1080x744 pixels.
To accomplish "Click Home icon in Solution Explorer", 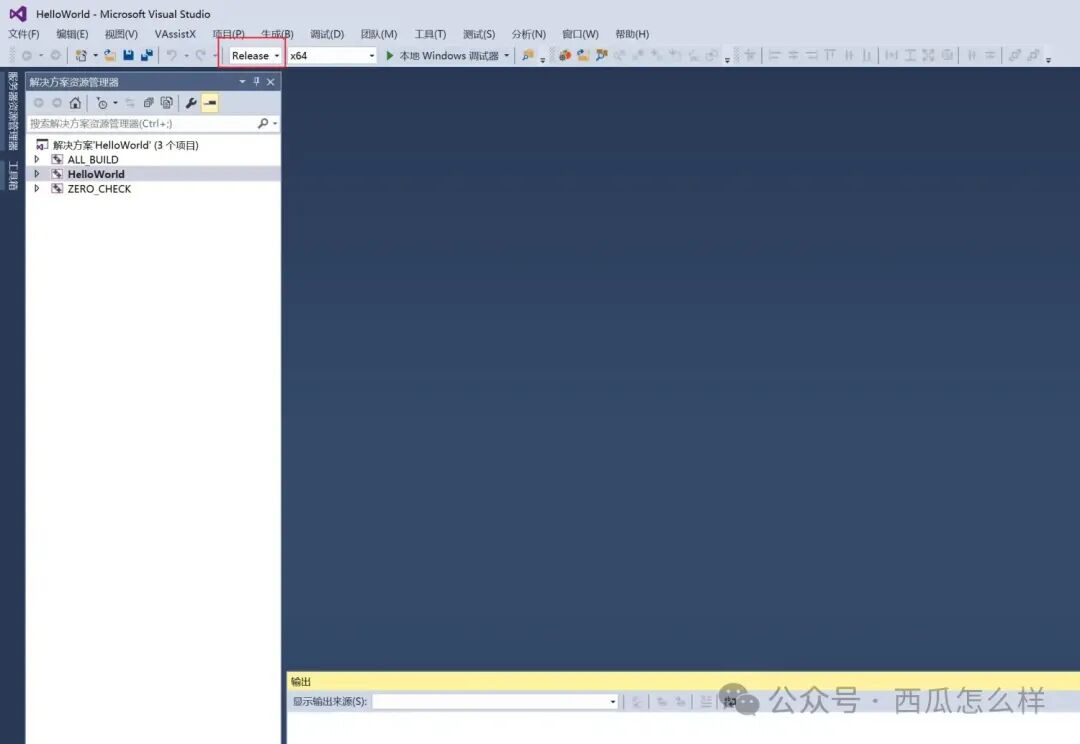I will pos(75,103).
